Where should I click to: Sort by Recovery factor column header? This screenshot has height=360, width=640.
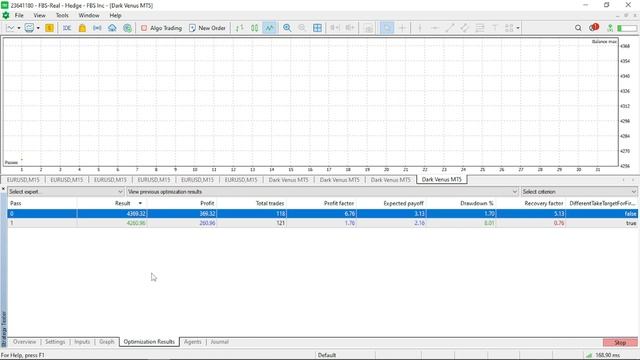click(x=531, y=203)
